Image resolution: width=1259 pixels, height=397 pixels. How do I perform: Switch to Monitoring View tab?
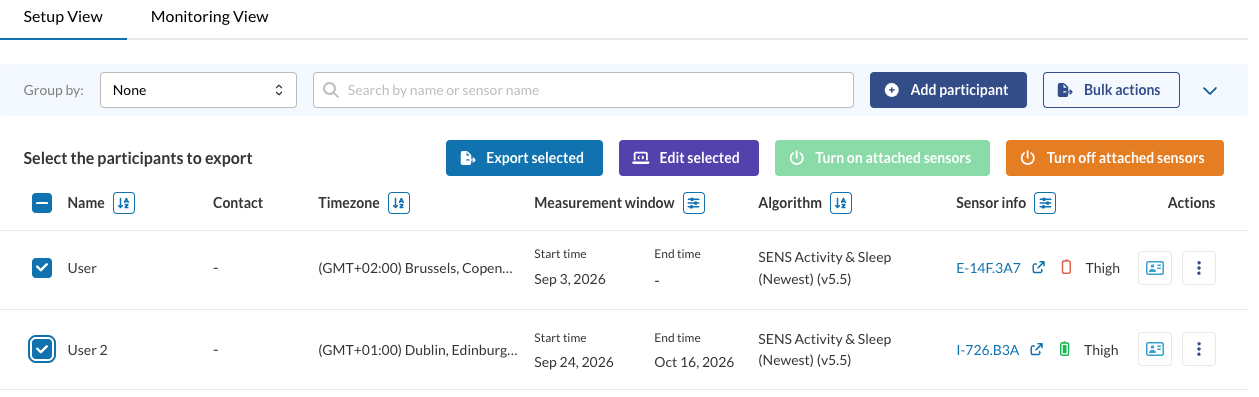pyautogui.click(x=209, y=17)
